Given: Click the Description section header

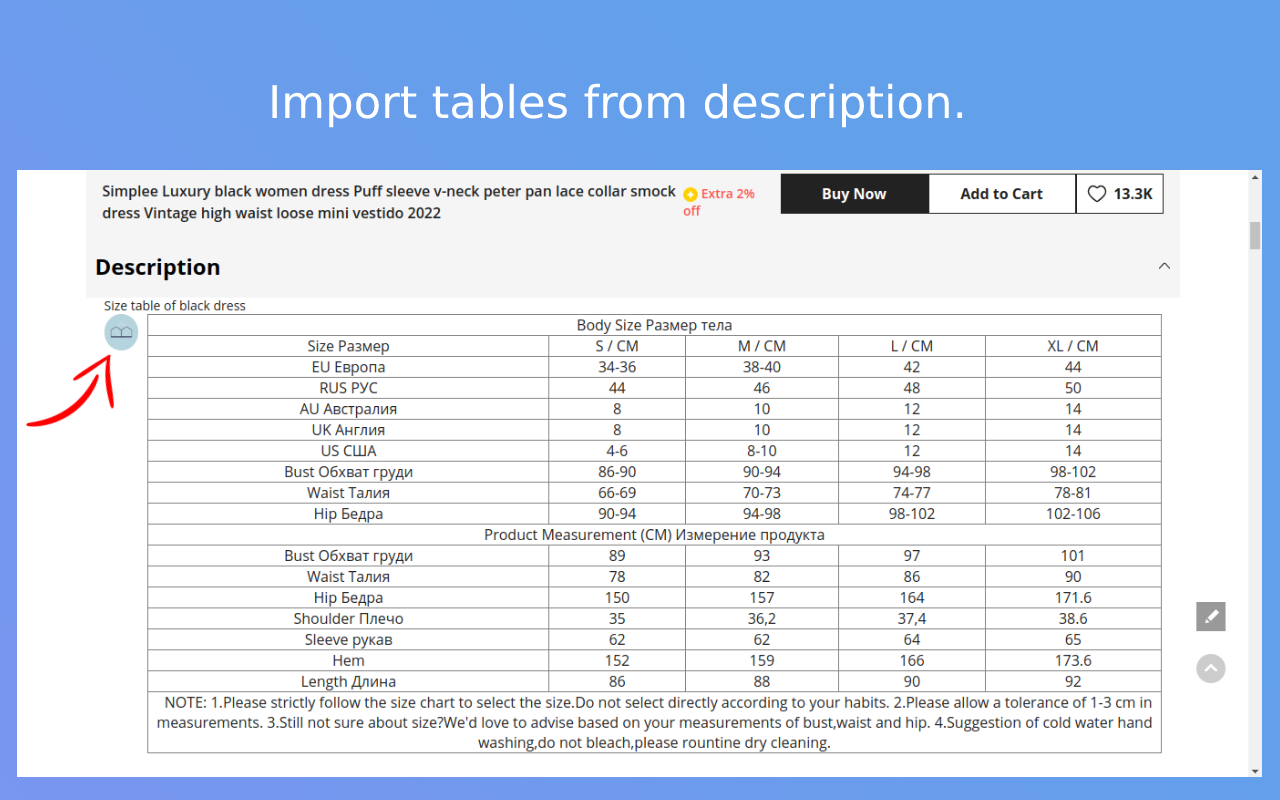Looking at the screenshot, I should pyautogui.click(x=157, y=267).
